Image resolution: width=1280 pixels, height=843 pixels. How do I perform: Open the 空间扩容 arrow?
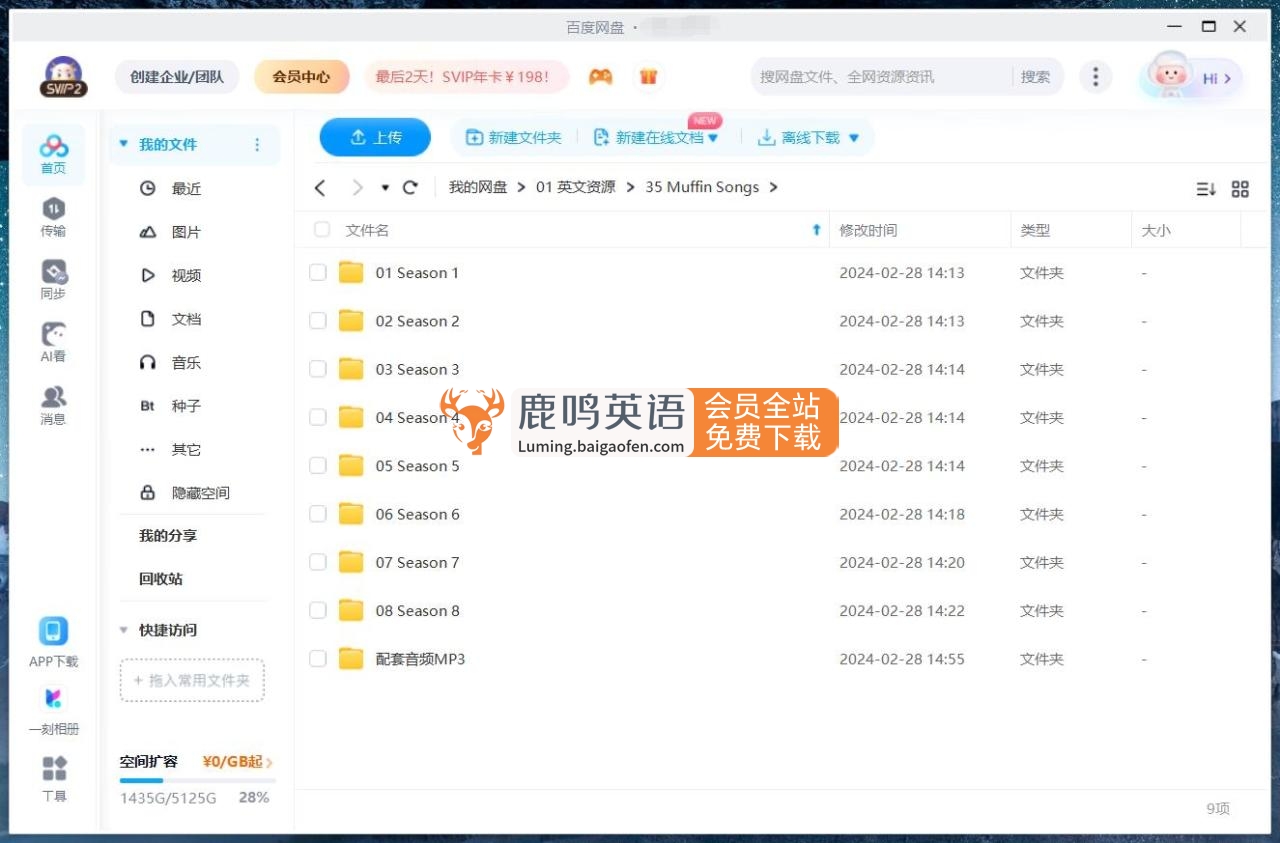269,762
